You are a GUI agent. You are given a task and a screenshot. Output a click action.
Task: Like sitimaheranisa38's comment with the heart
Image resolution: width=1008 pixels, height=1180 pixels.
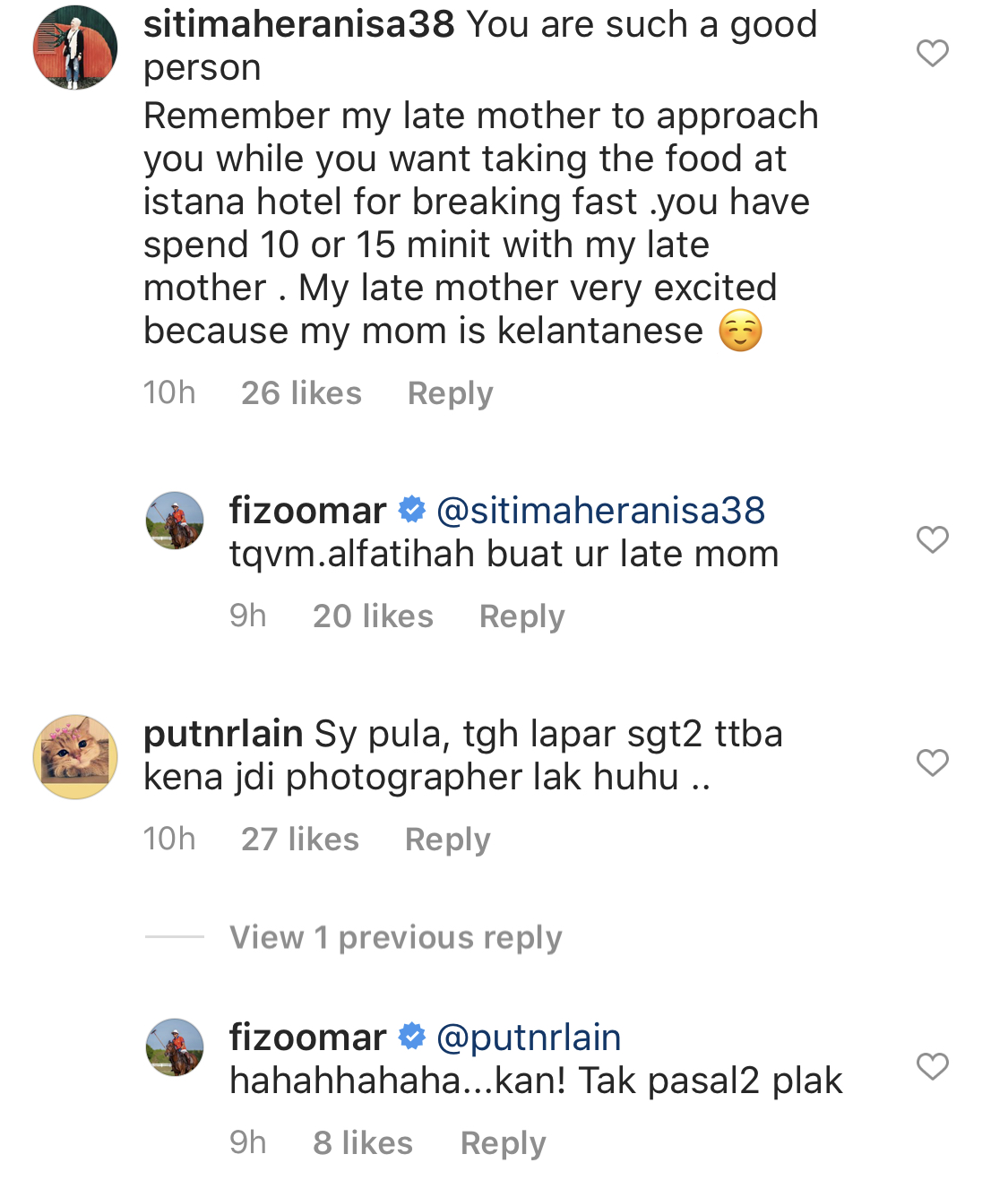click(x=932, y=54)
